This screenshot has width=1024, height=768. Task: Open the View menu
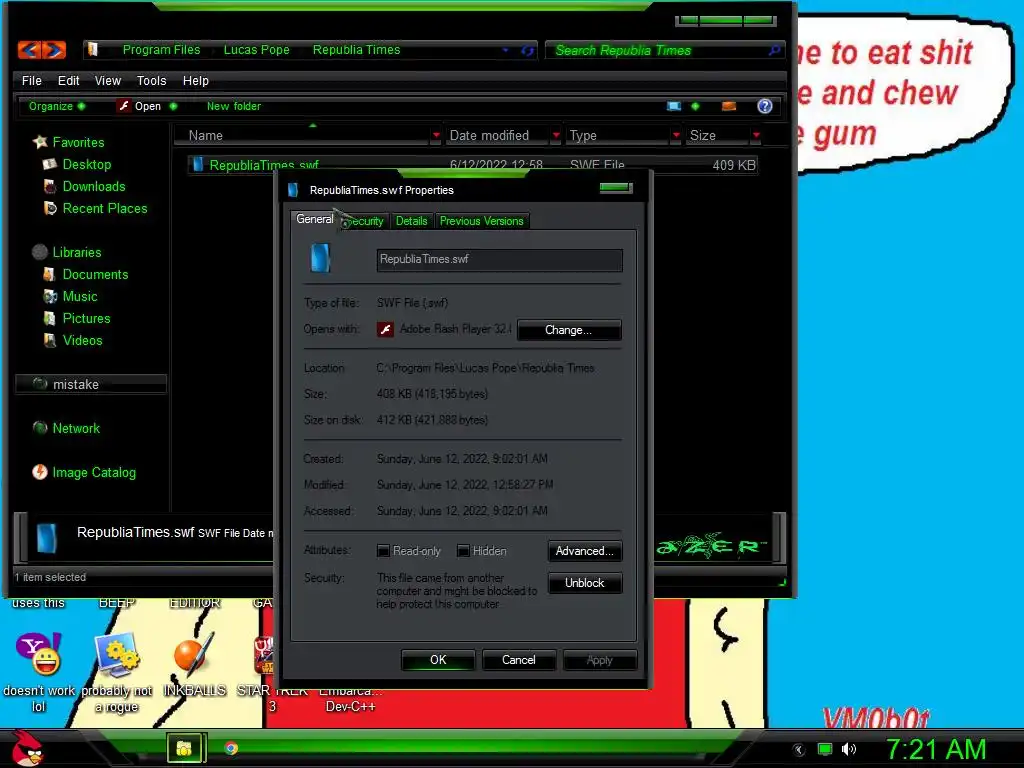tap(108, 80)
